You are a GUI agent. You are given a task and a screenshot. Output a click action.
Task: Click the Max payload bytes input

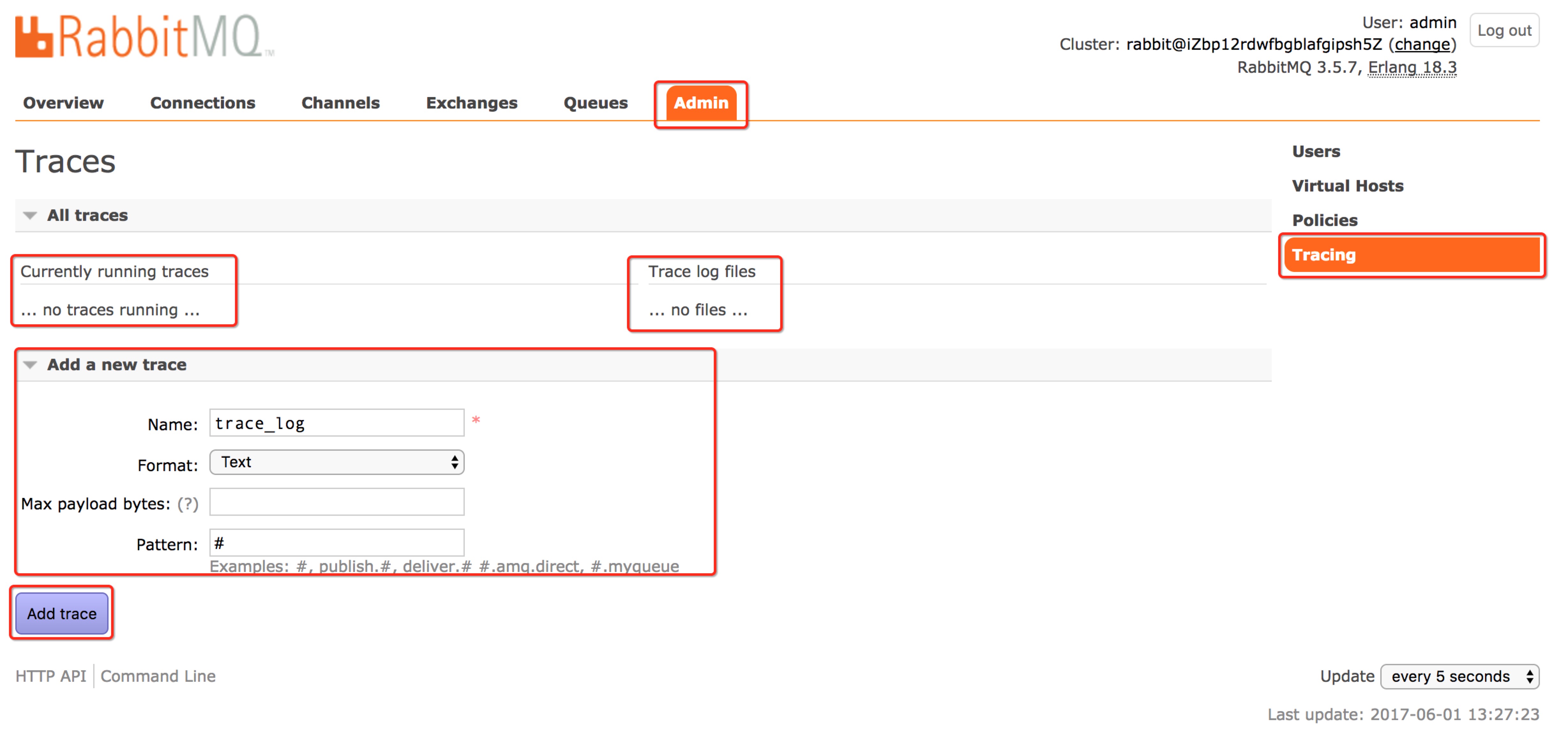[336, 502]
